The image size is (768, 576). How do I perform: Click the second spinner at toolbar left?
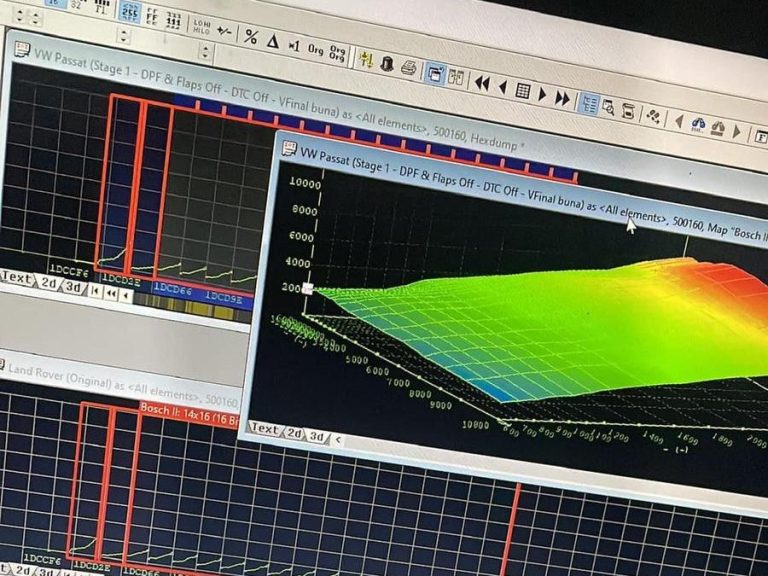click(35, 19)
